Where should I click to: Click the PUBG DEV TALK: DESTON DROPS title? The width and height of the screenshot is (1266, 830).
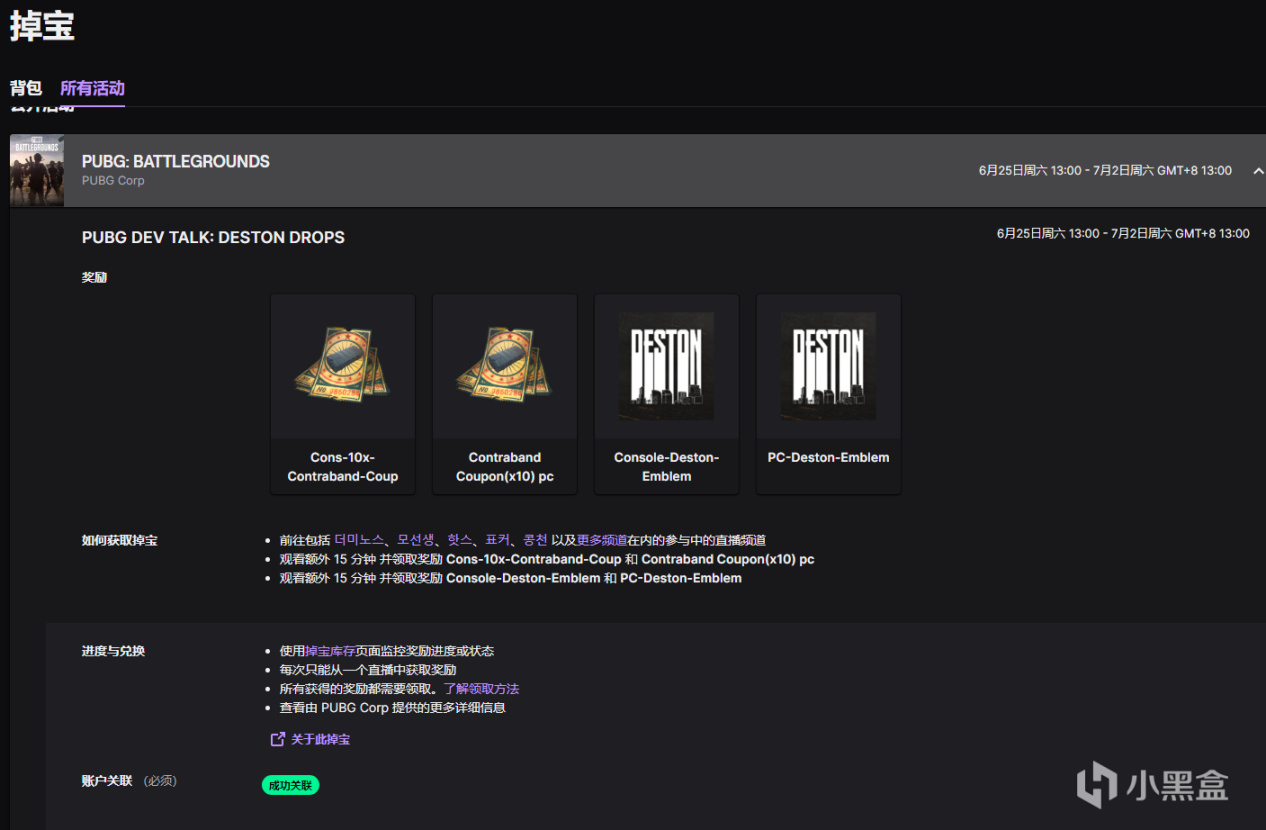click(213, 238)
